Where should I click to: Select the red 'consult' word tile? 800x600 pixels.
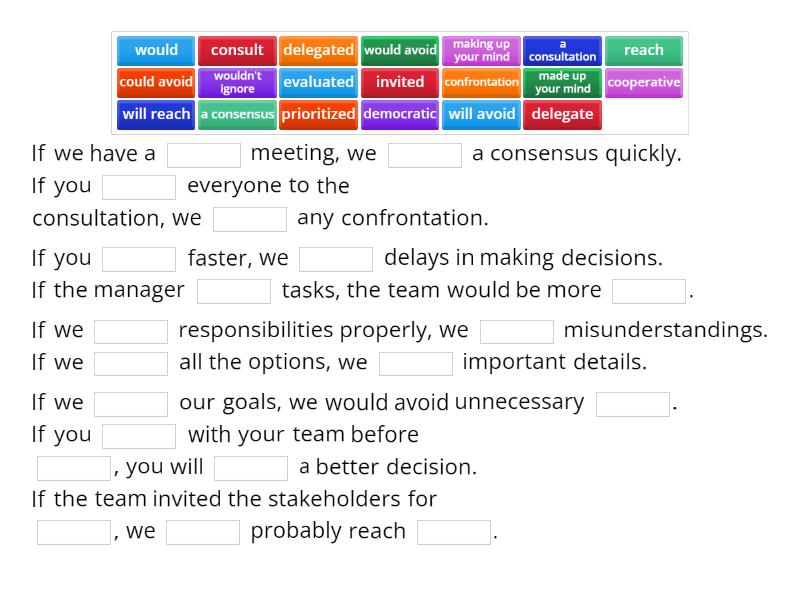(x=237, y=50)
